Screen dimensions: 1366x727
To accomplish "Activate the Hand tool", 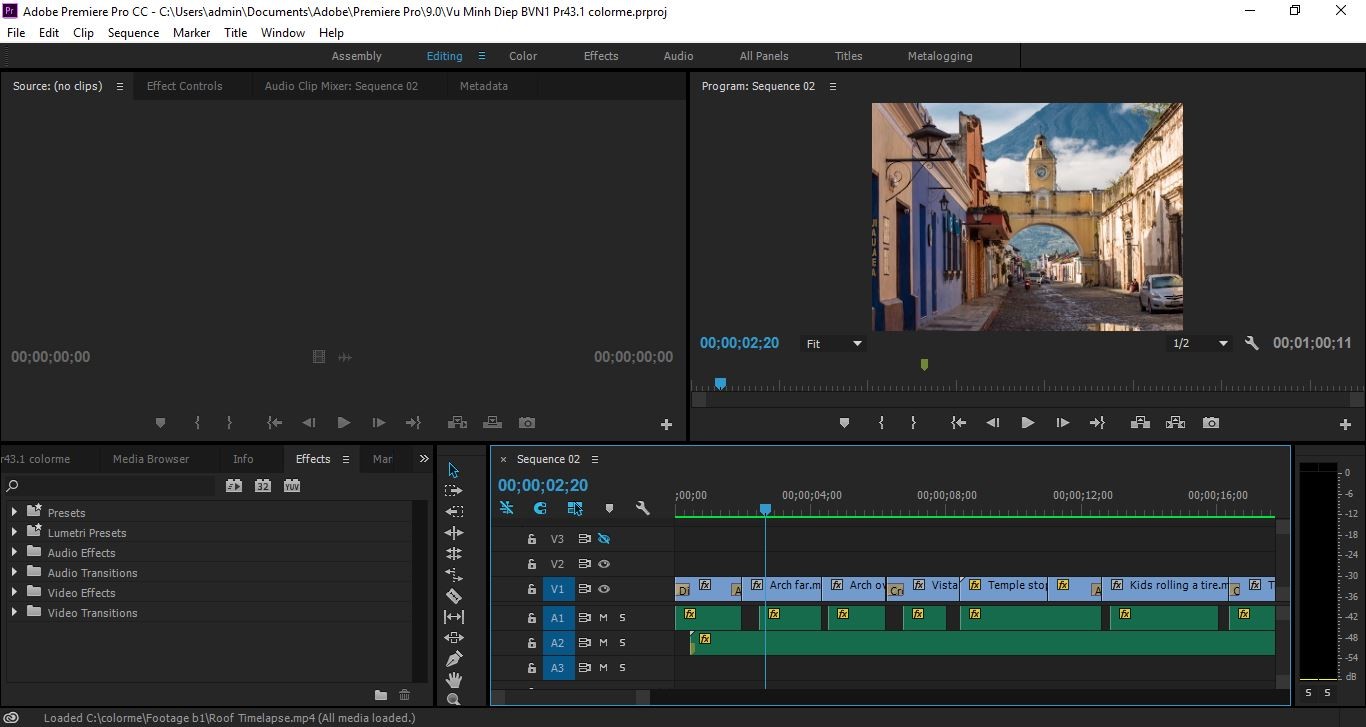I will [x=453, y=680].
